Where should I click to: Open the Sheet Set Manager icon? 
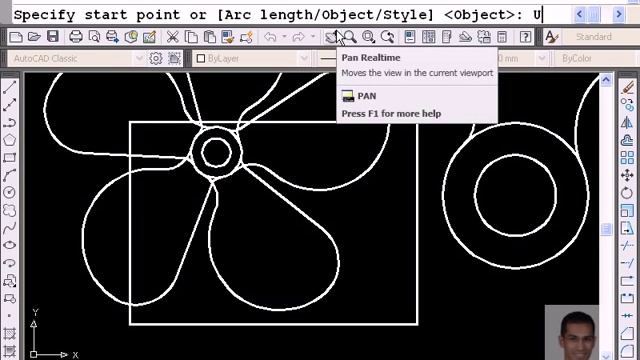click(x=465, y=37)
